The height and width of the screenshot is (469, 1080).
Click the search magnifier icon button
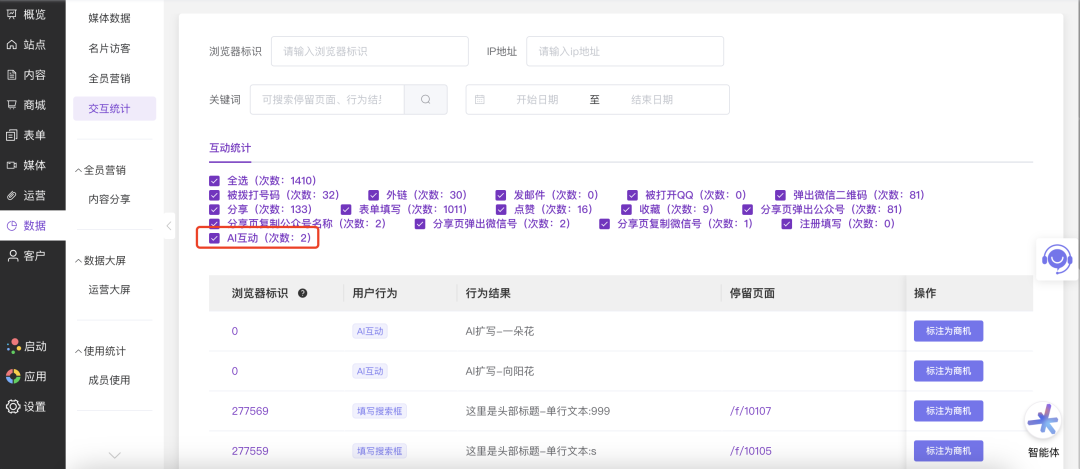pyautogui.click(x=425, y=100)
